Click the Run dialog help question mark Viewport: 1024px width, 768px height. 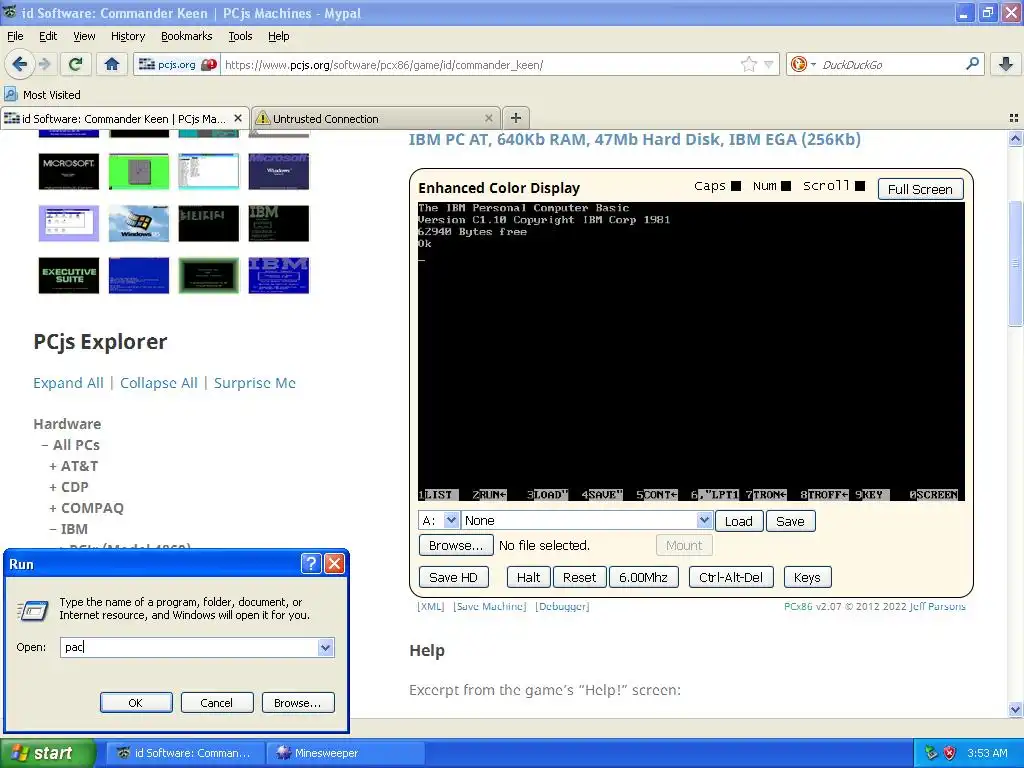[x=311, y=564]
